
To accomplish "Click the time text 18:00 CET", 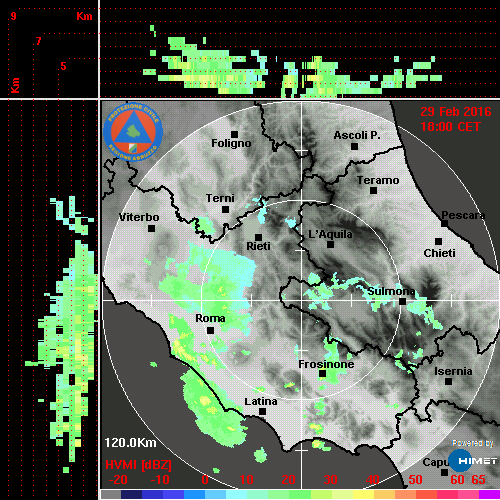I will 450,127.
